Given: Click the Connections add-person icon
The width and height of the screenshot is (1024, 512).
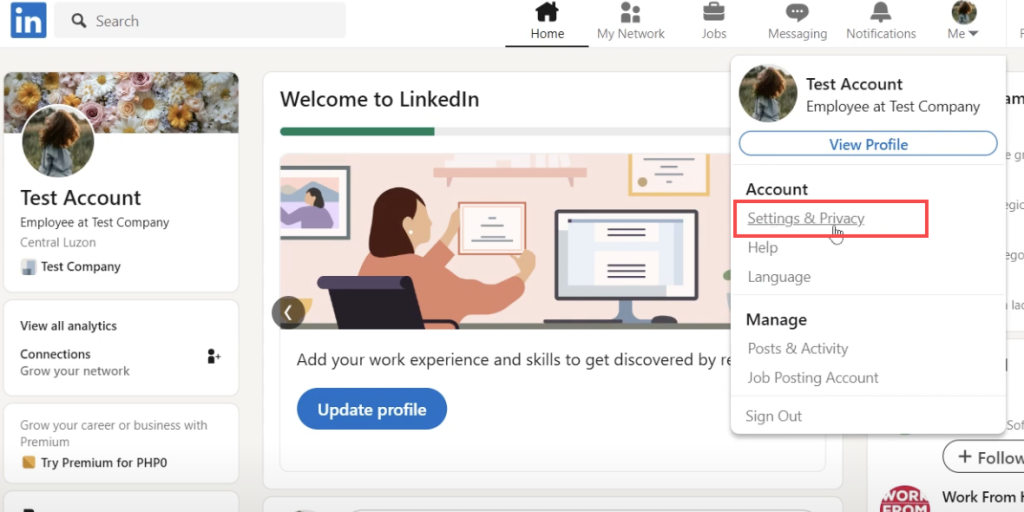Looking at the screenshot, I should [214, 356].
